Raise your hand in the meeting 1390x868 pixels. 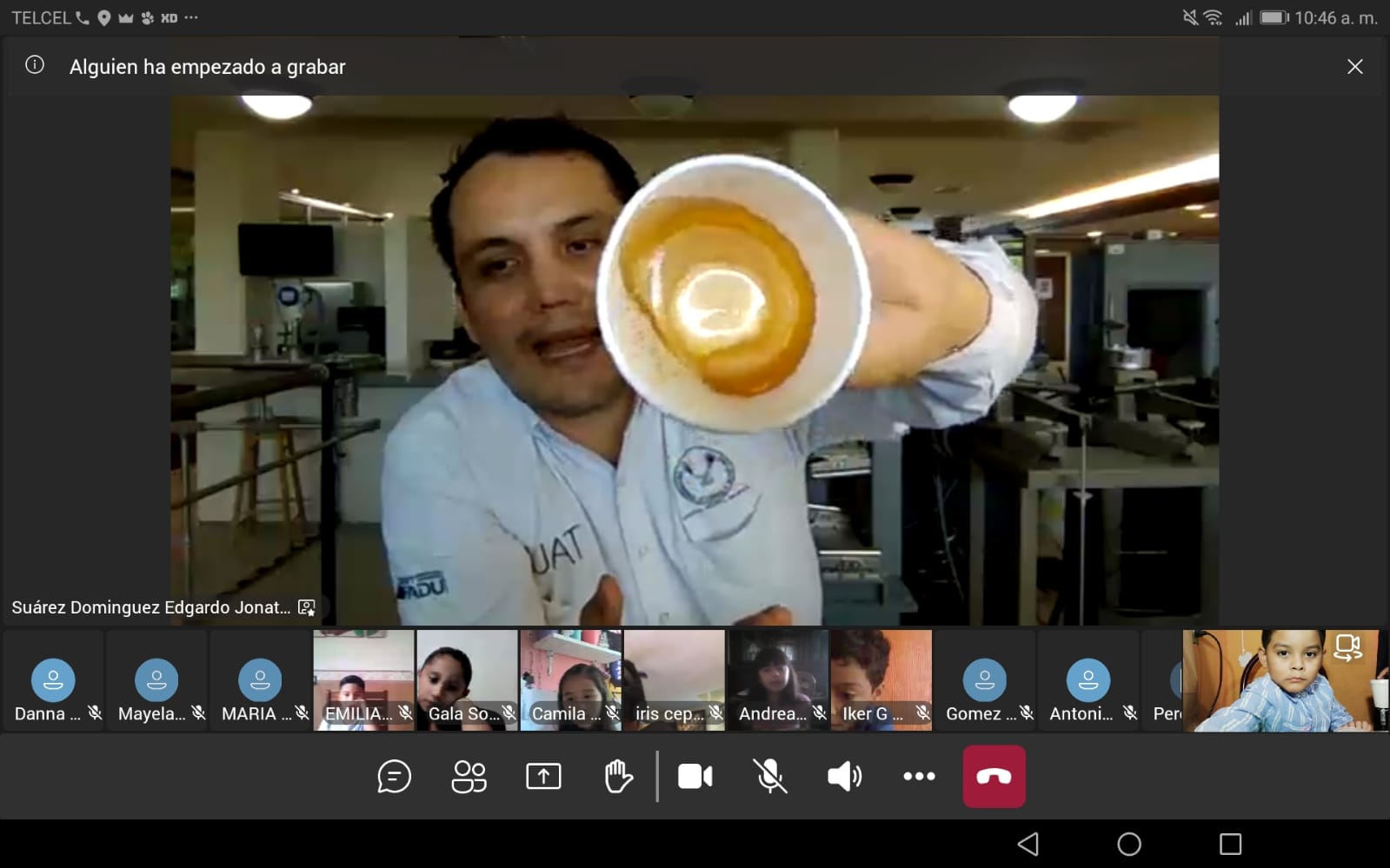pyautogui.click(x=618, y=776)
